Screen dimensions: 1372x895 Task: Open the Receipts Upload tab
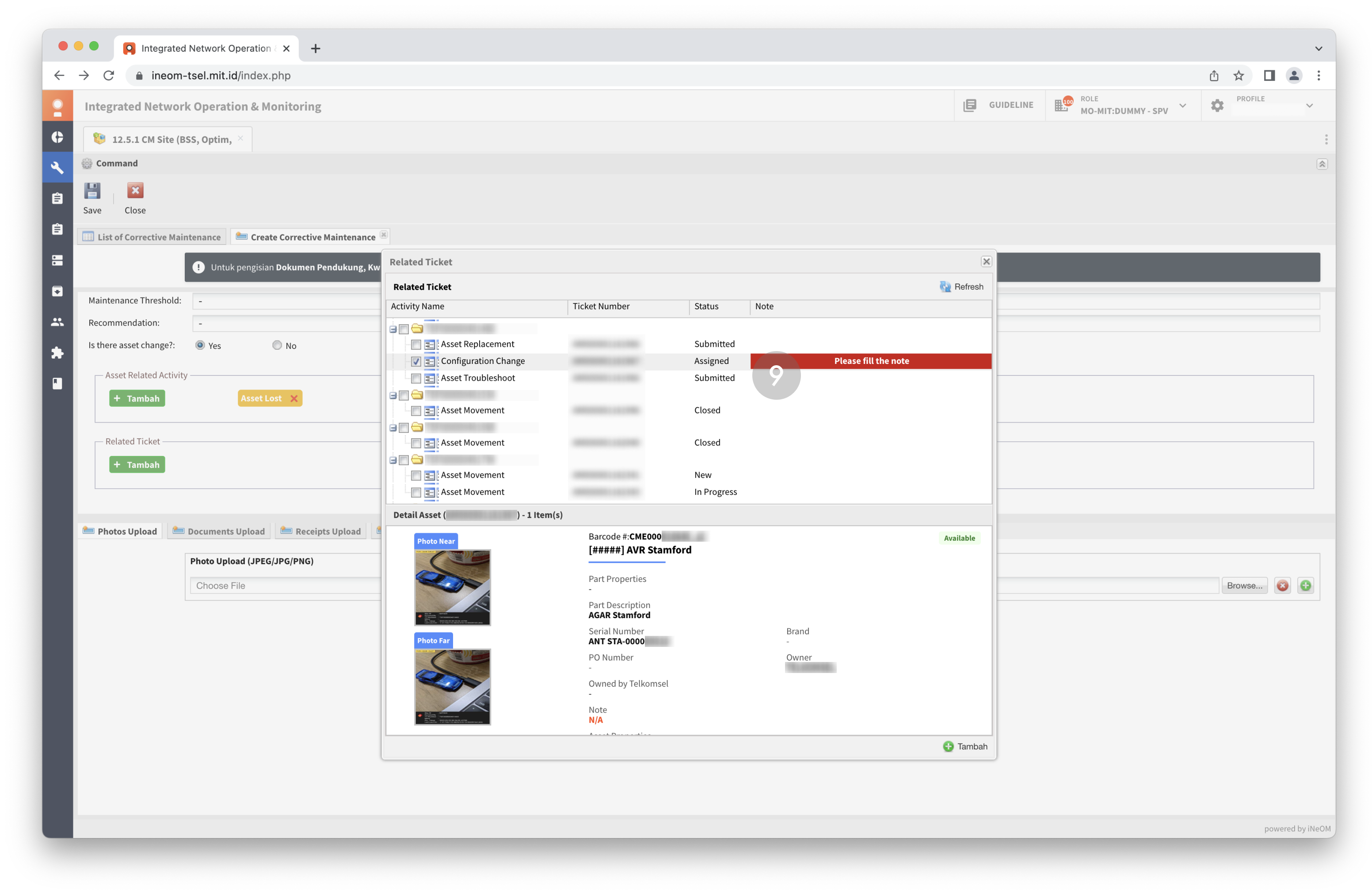pos(320,531)
